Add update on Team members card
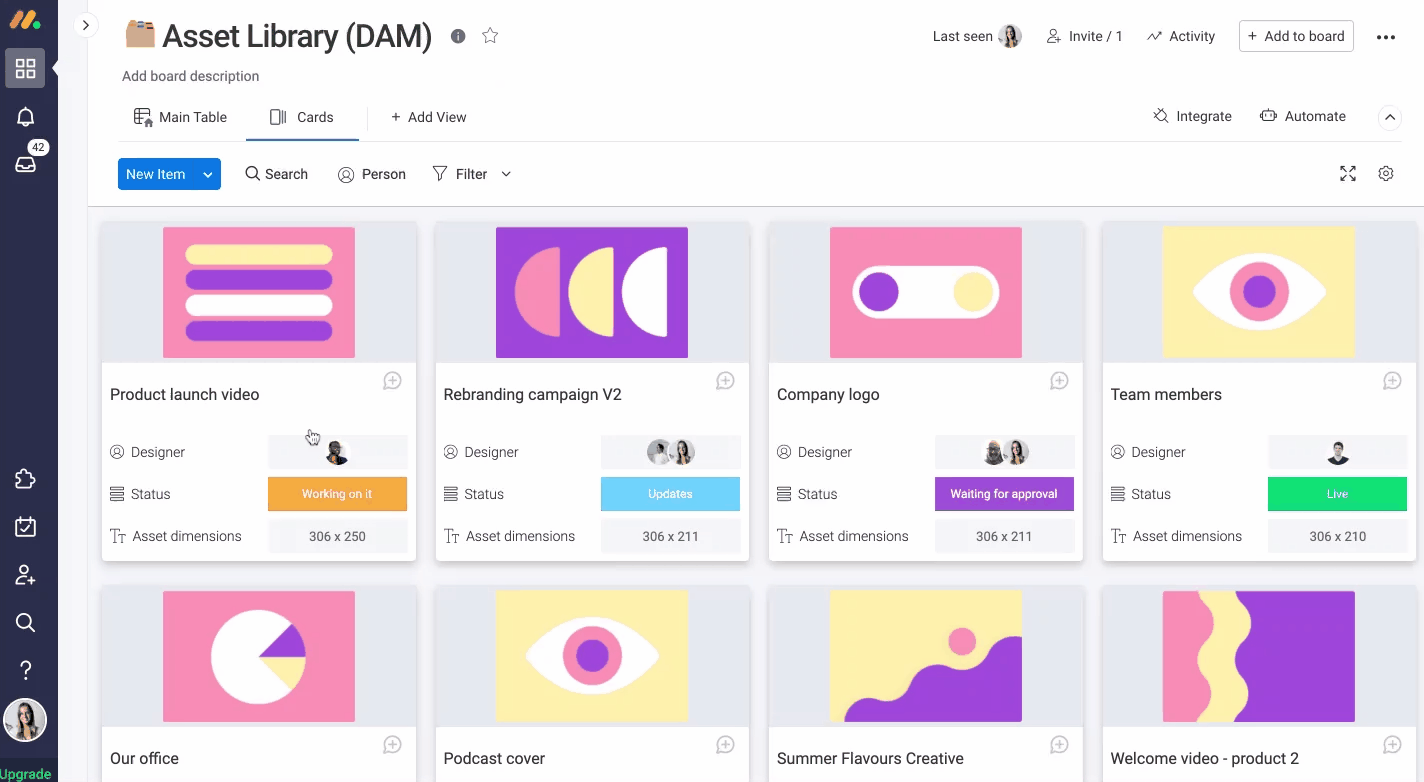The height and width of the screenshot is (782, 1424). tap(1392, 381)
